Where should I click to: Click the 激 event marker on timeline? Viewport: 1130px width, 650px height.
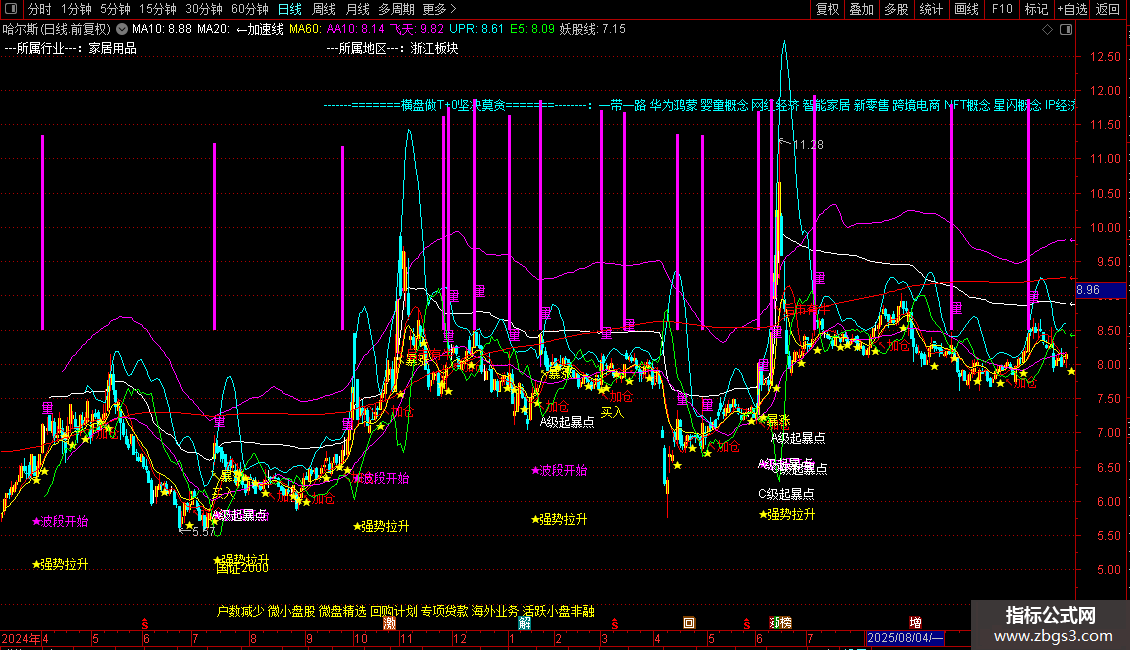[390, 623]
